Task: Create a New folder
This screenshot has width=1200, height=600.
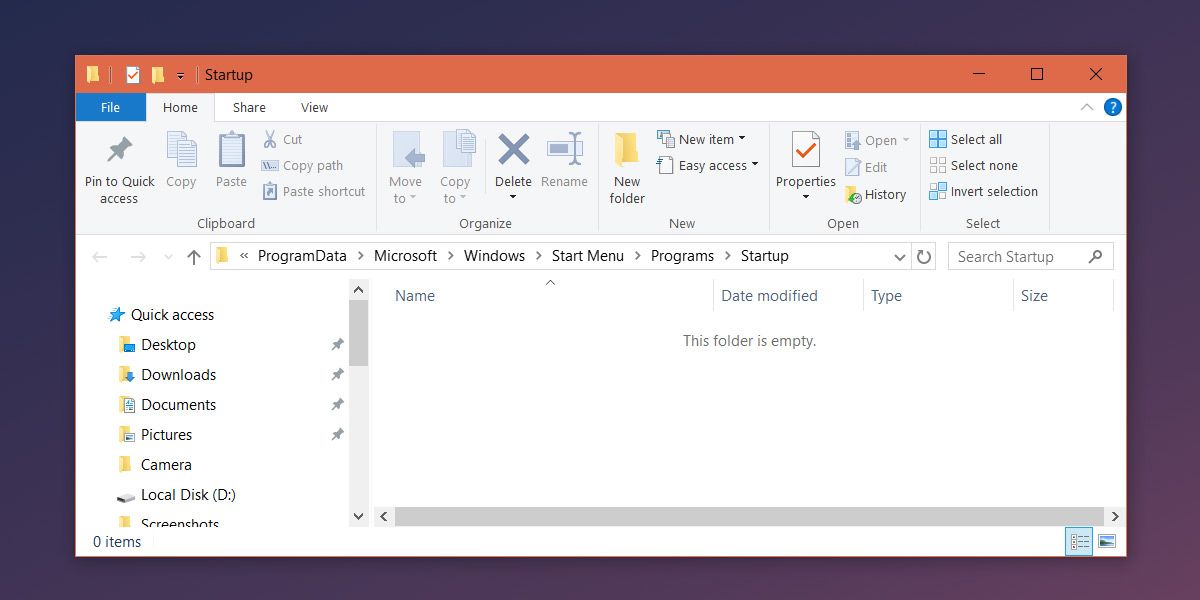Action: 627,167
